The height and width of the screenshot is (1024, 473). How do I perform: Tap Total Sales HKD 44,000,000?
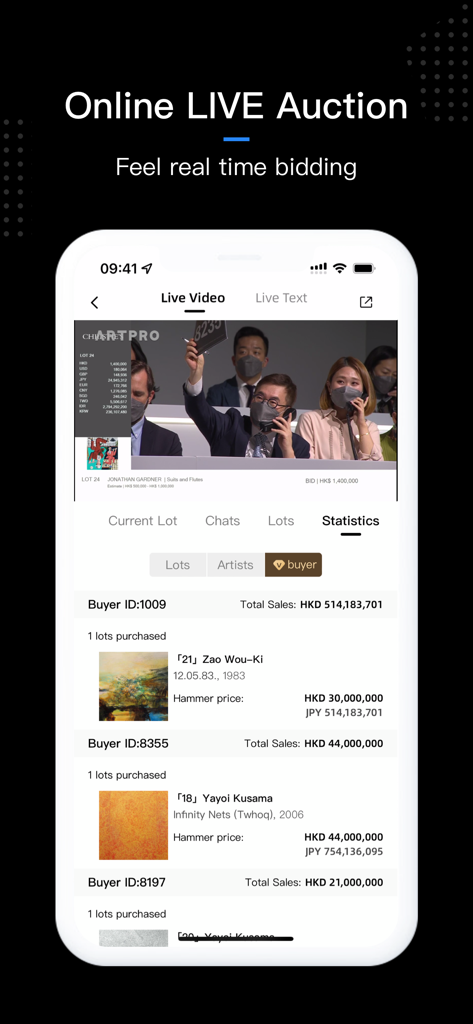pyautogui.click(x=314, y=743)
